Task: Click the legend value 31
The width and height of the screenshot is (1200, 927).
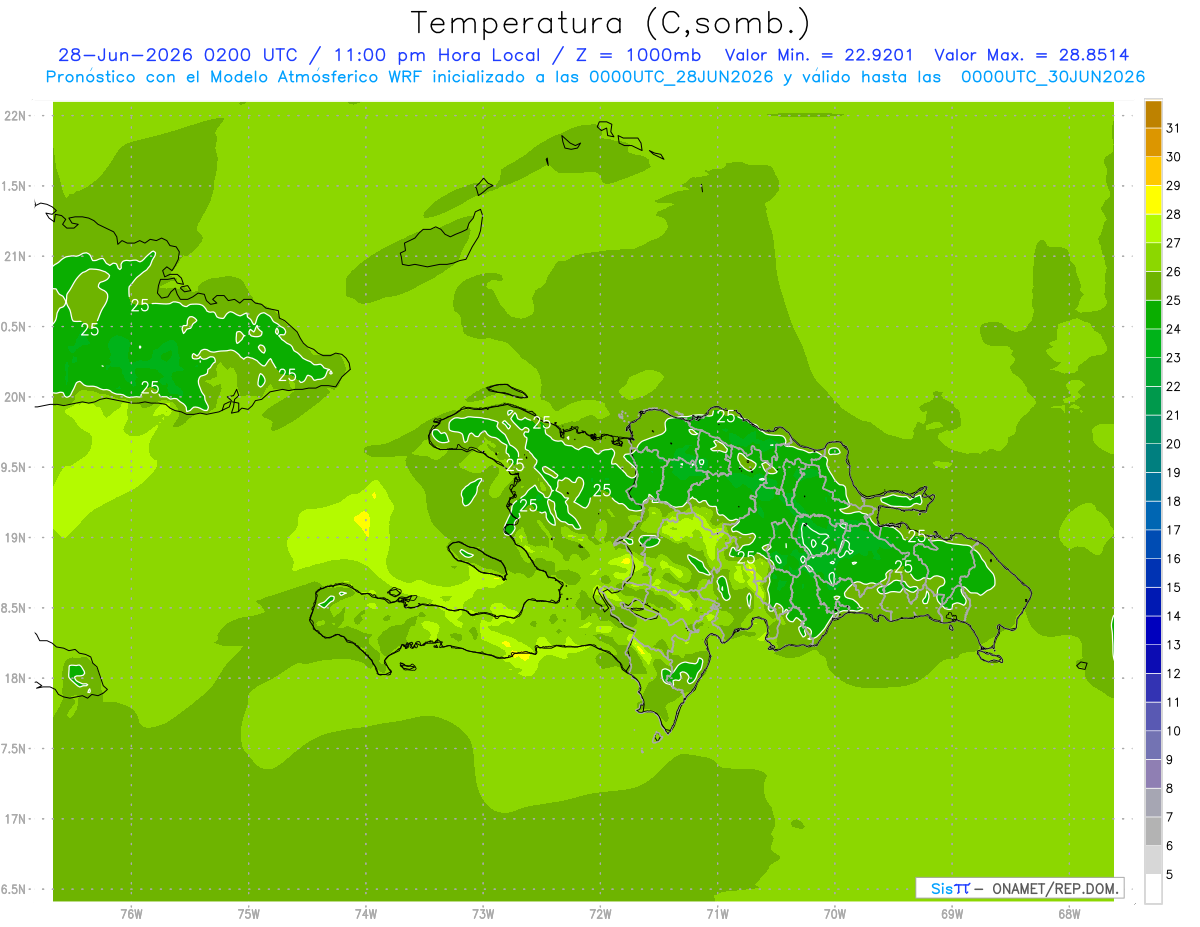Action: (x=1173, y=128)
